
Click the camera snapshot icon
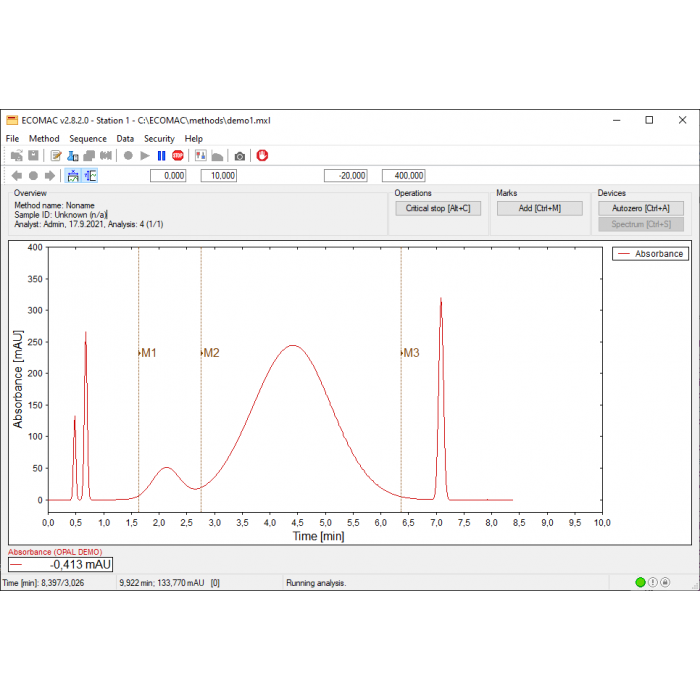point(240,156)
